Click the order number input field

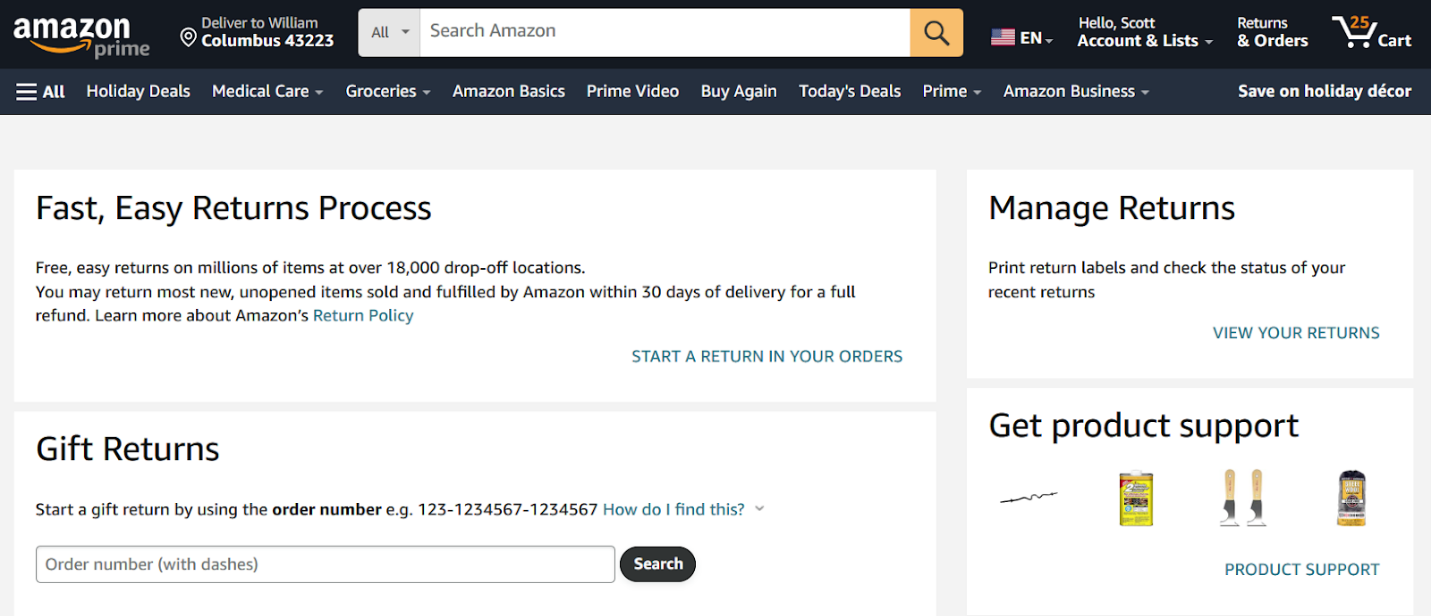(x=325, y=564)
